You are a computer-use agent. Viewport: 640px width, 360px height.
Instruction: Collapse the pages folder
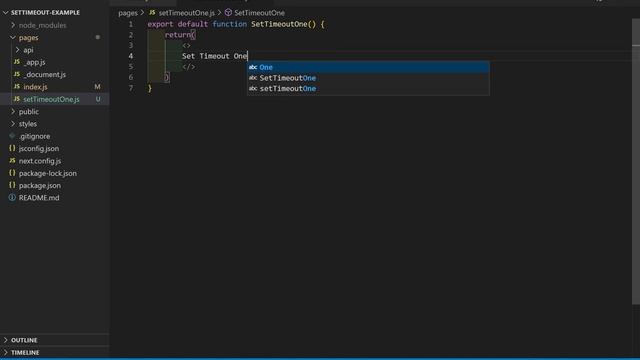13,38
